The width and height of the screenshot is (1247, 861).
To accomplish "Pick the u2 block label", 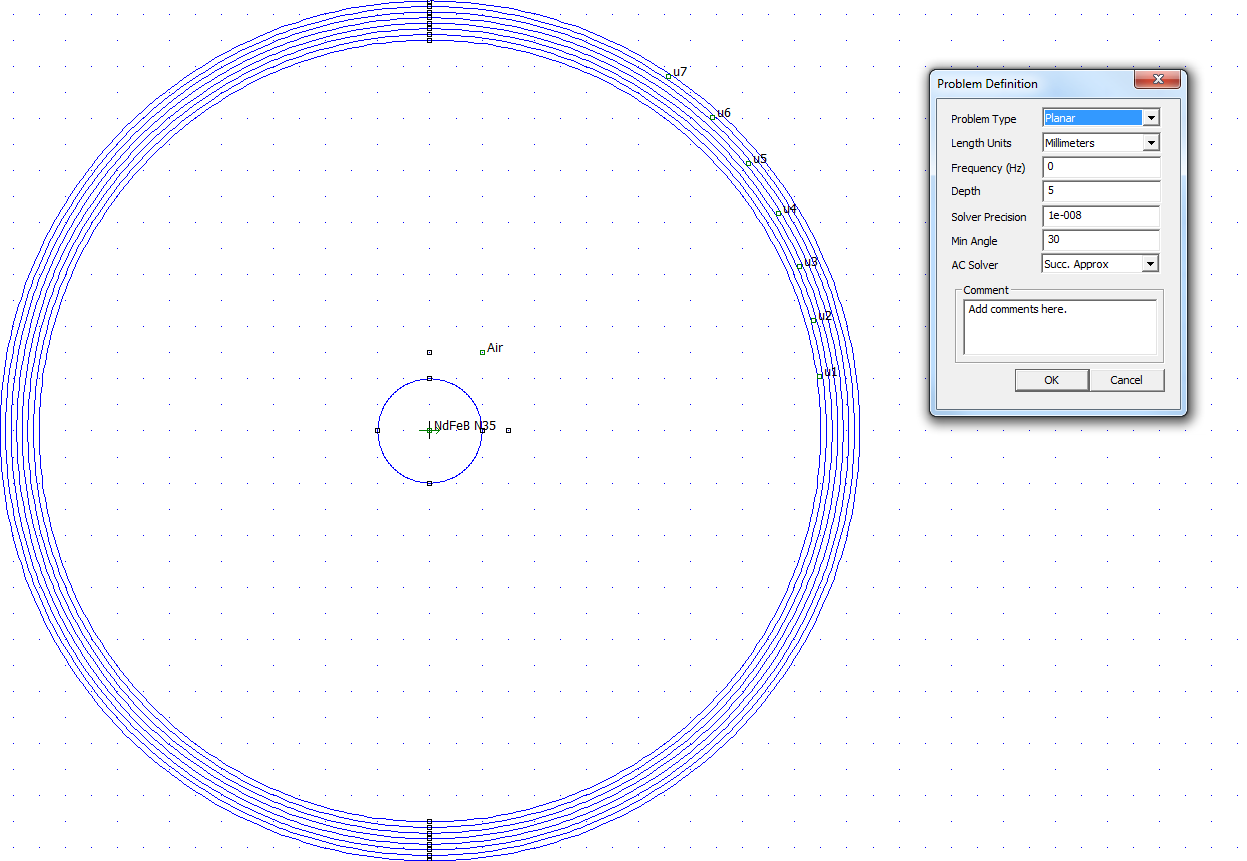I will tap(814, 320).
